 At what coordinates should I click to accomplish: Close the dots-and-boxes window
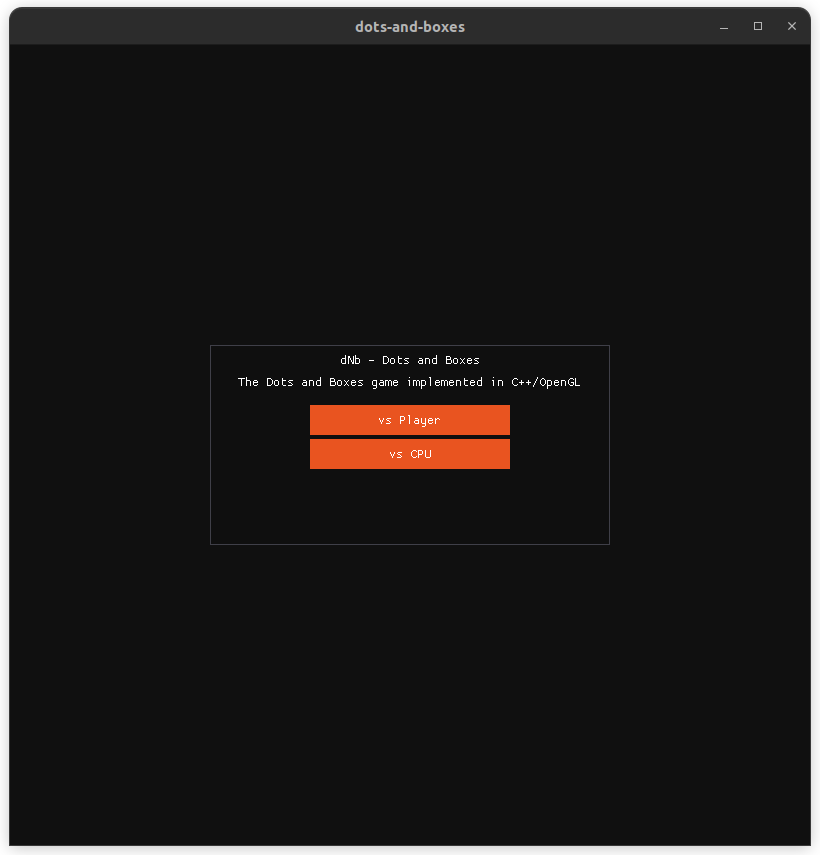click(792, 26)
